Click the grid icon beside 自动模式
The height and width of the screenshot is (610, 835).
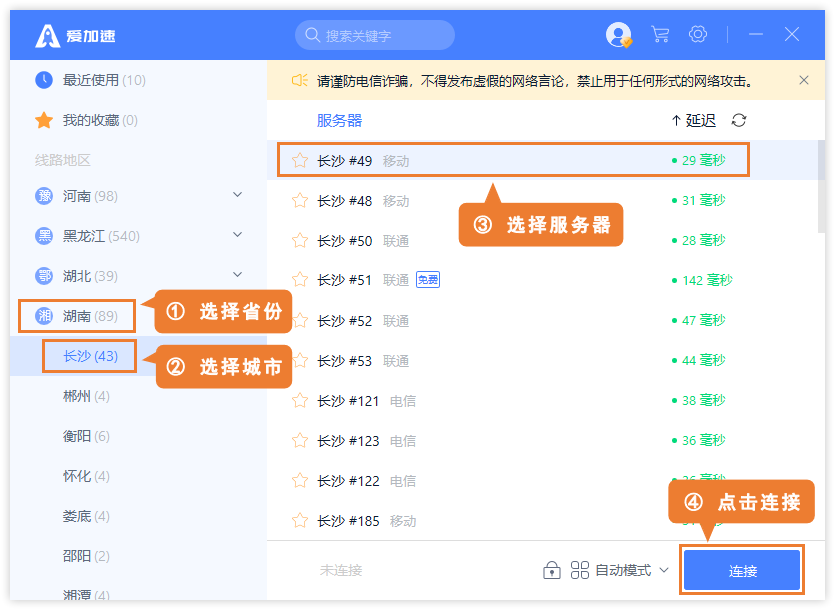tap(580, 570)
